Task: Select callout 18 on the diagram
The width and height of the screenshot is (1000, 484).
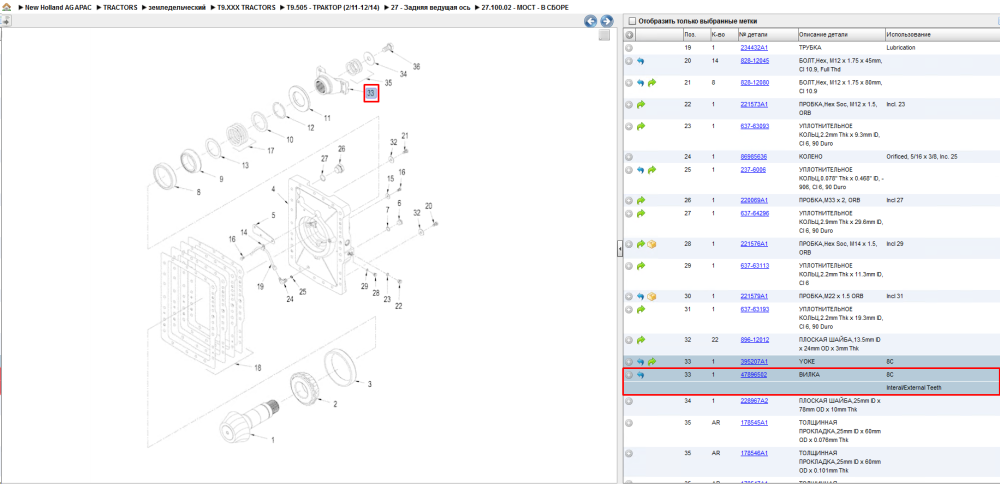Action: [258, 367]
